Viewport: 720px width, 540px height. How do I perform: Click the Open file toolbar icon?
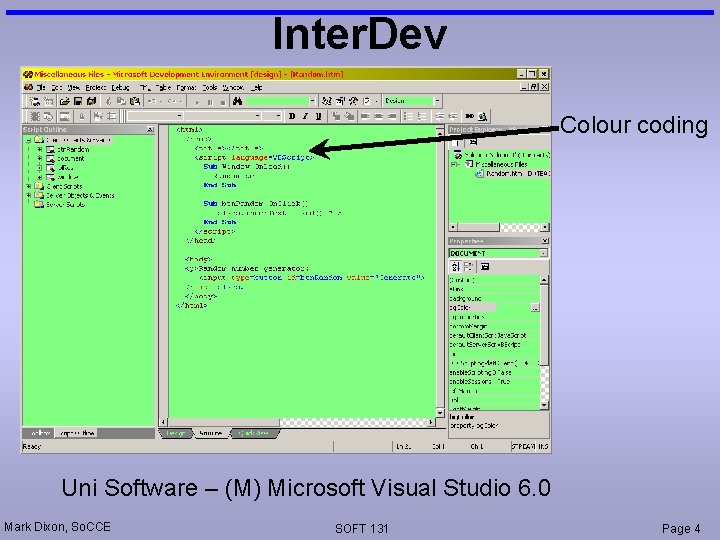pos(65,101)
